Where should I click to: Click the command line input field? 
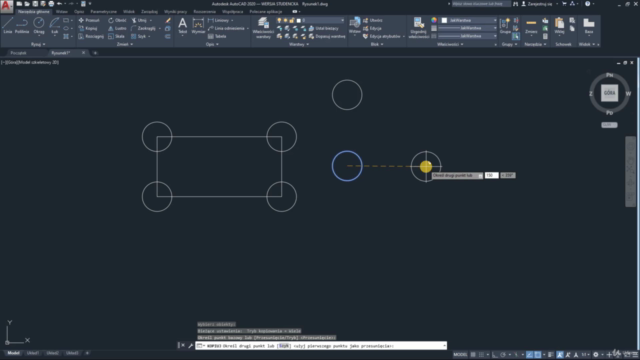click(321, 346)
